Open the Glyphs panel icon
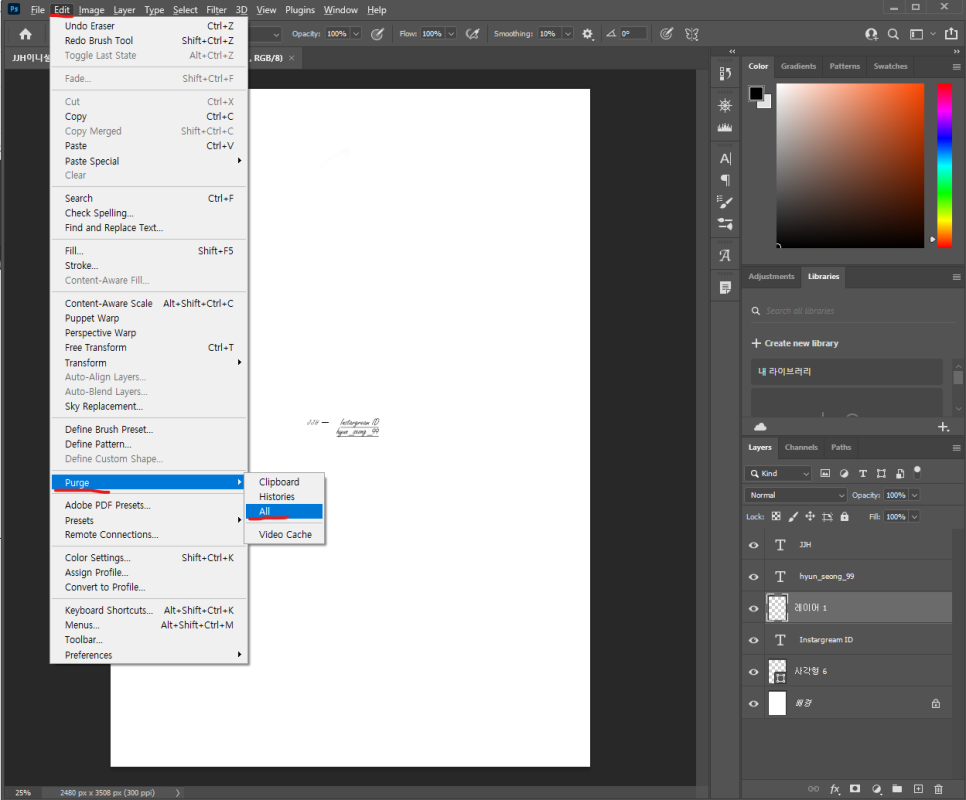This screenshot has width=966, height=800. pyautogui.click(x=725, y=255)
